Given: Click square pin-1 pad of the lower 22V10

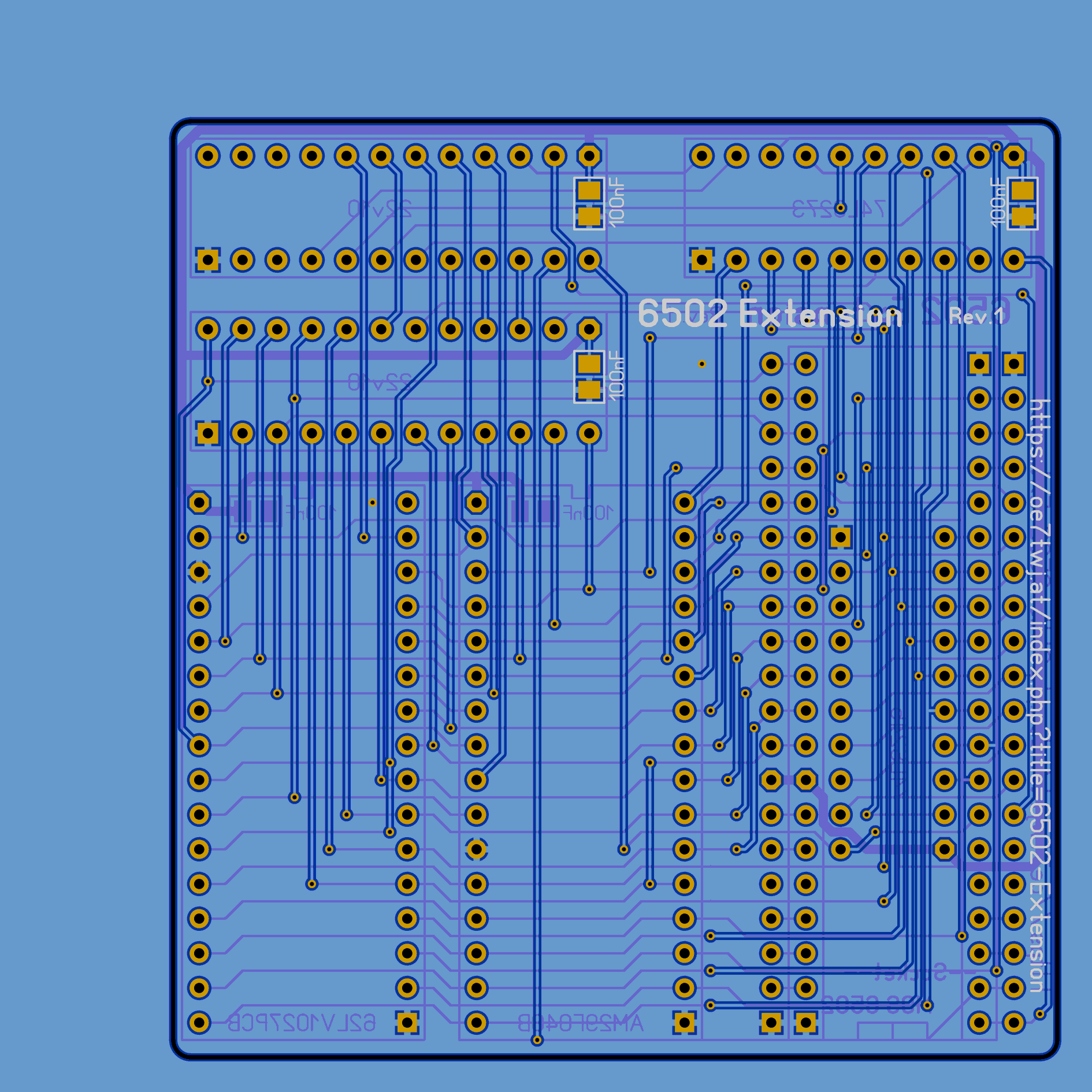Looking at the screenshot, I should (x=208, y=433).
